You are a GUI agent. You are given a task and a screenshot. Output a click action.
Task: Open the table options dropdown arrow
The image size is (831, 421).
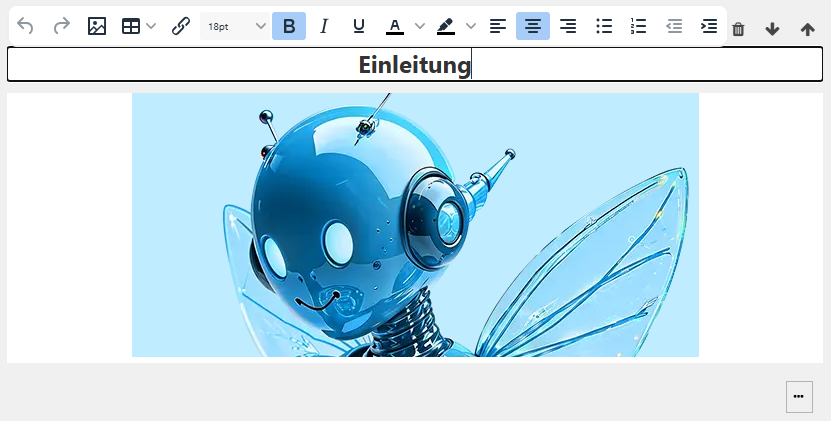coord(151,26)
